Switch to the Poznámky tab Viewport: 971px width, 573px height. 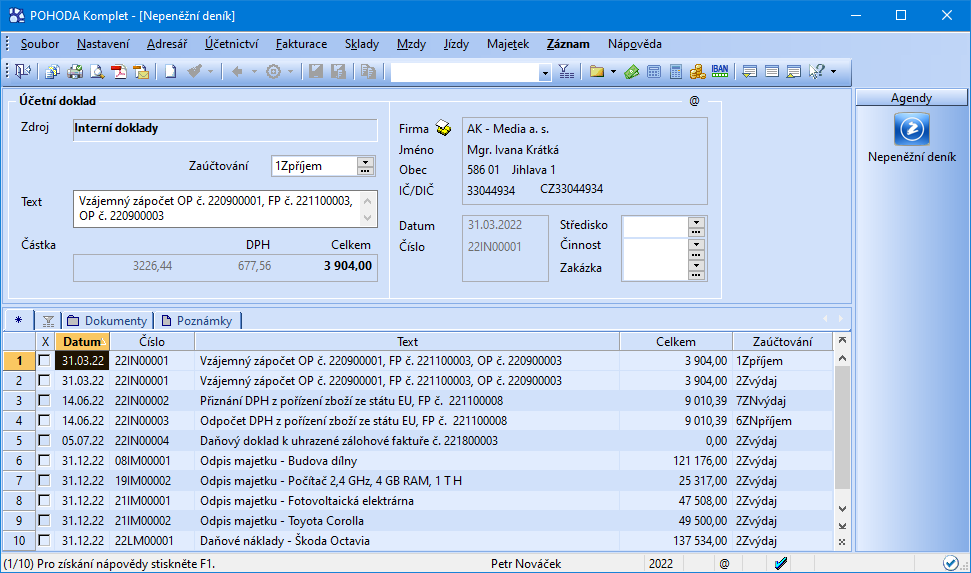click(197, 320)
